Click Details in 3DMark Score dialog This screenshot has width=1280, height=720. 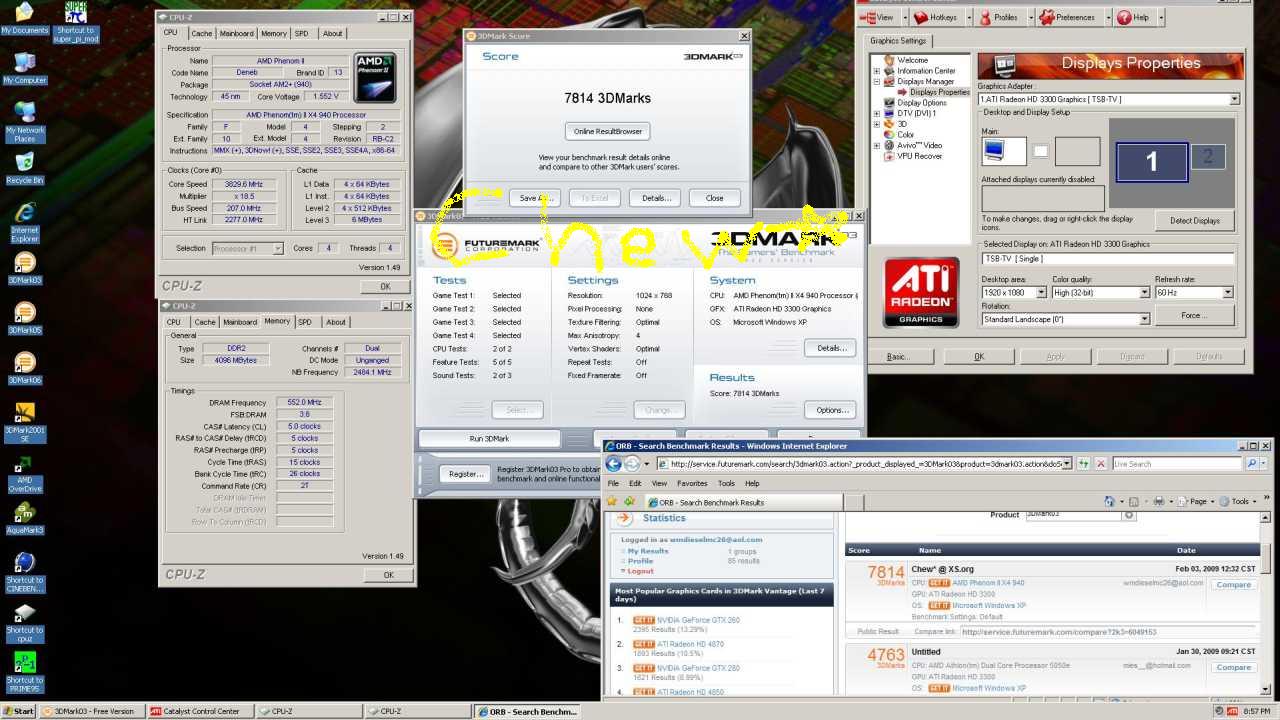(656, 198)
